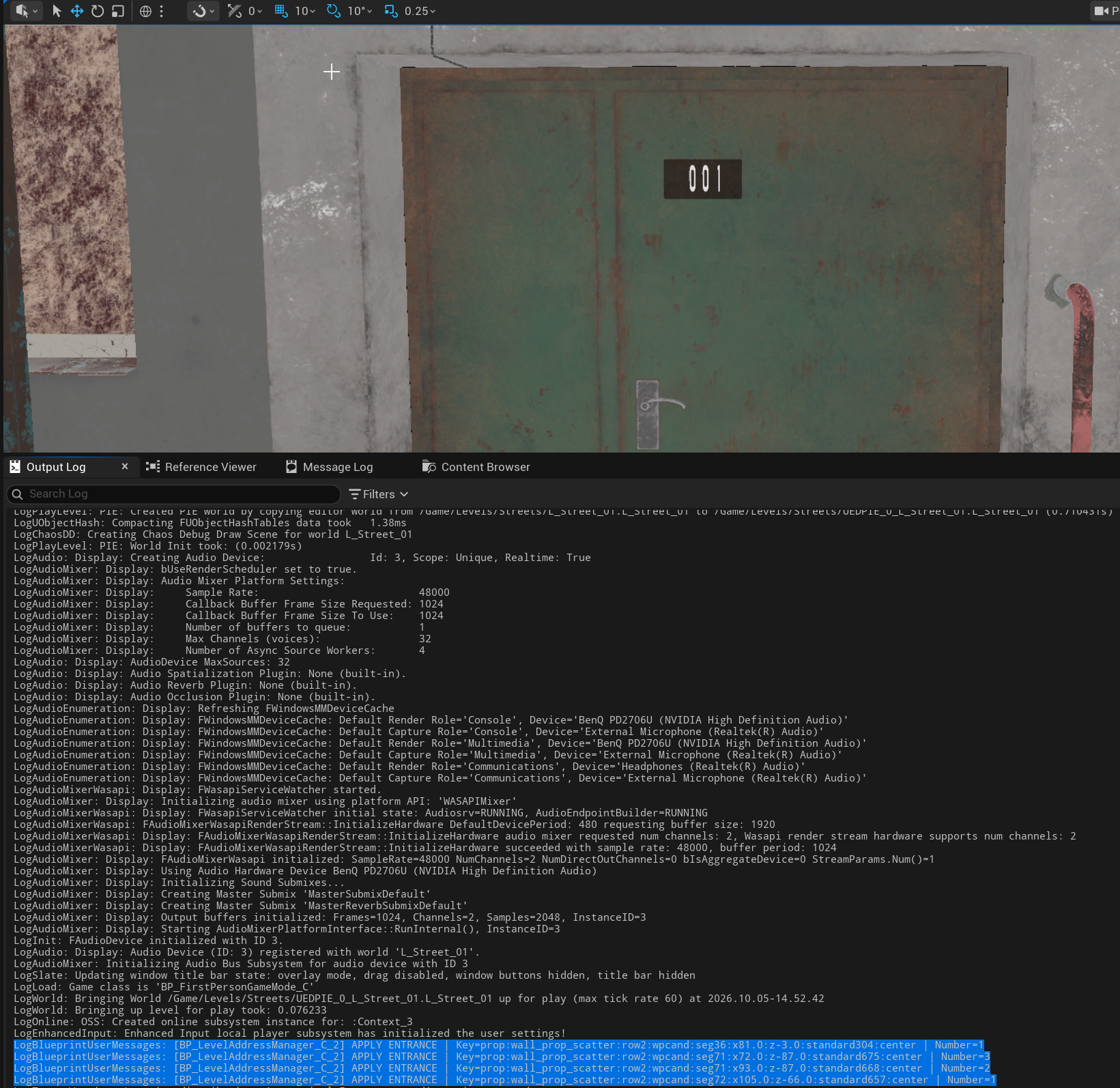Open the selection mode dropdown in viewport toolbar
Image resolution: width=1120 pixels, height=1088 pixels.
pyautogui.click(x=27, y=11)
